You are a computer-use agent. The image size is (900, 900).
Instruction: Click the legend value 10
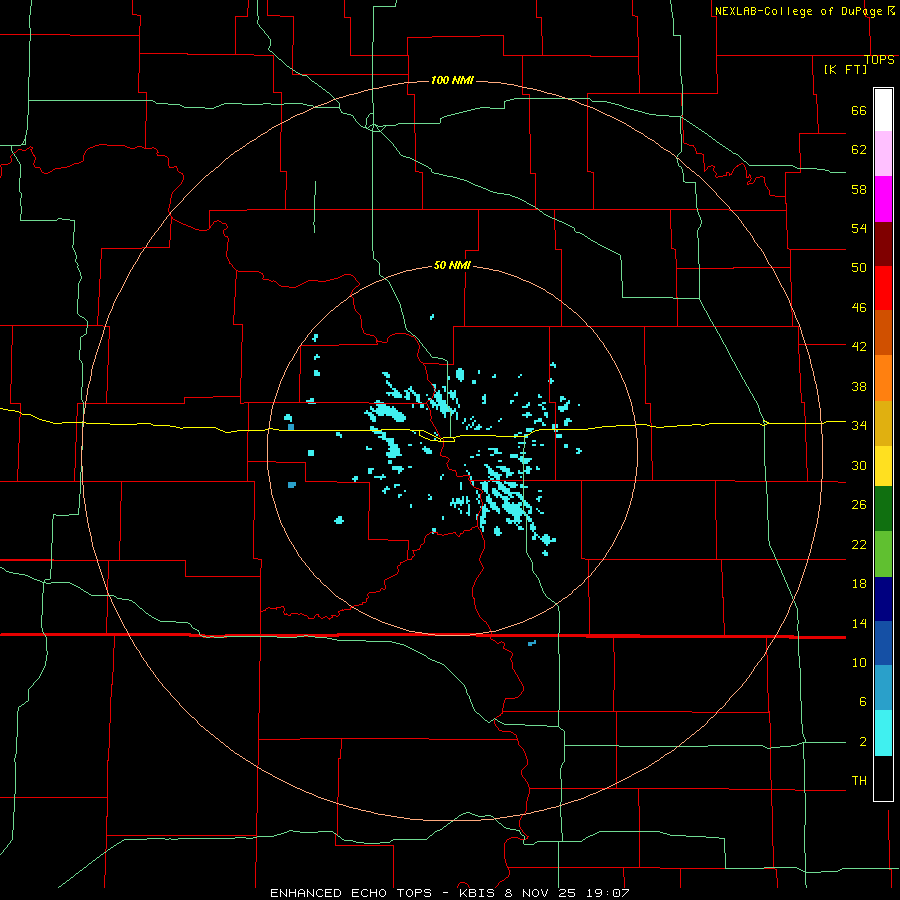point(859,662)
